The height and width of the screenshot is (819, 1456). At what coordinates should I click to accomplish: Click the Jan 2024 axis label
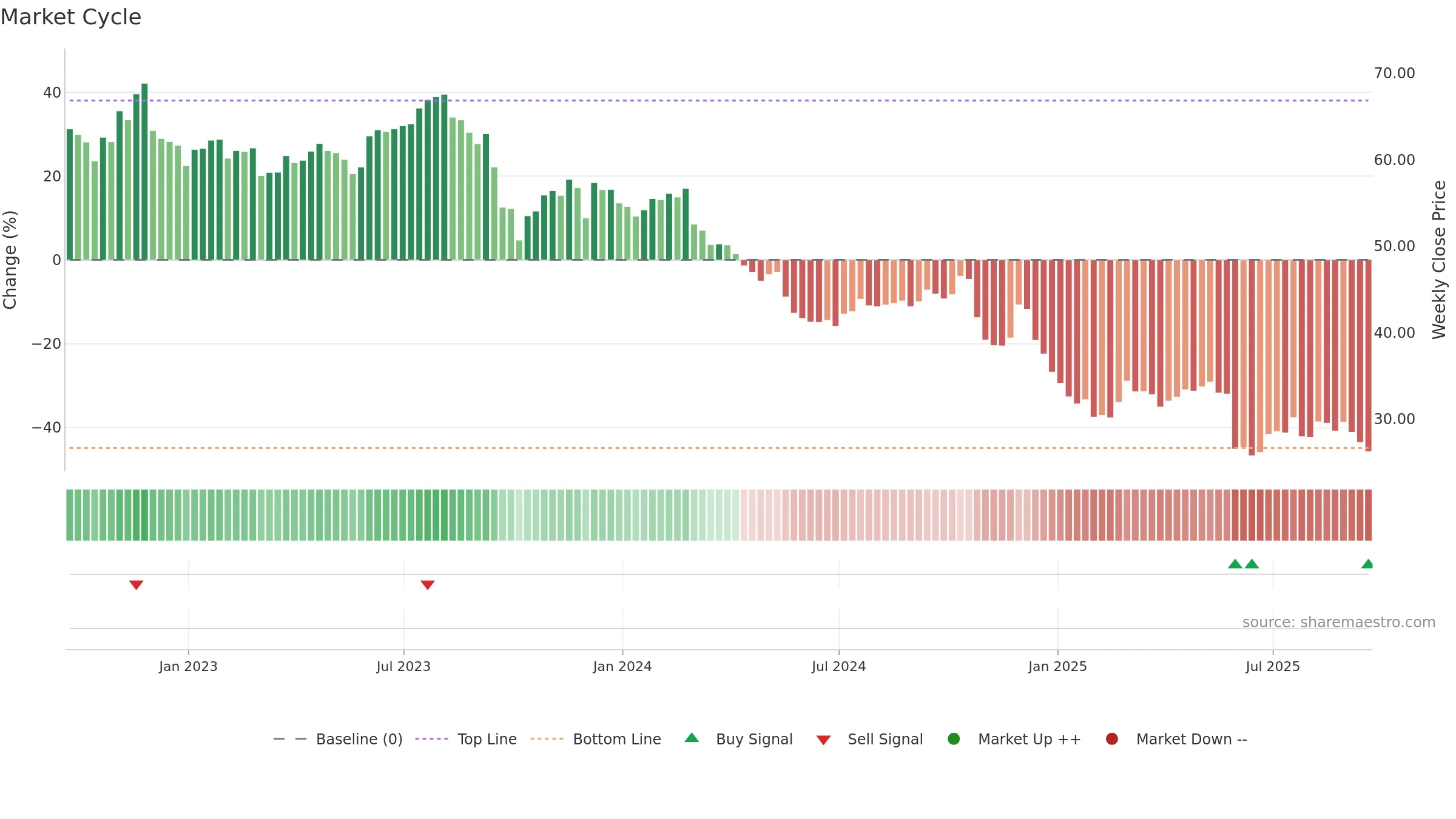(x=622, y=666)
